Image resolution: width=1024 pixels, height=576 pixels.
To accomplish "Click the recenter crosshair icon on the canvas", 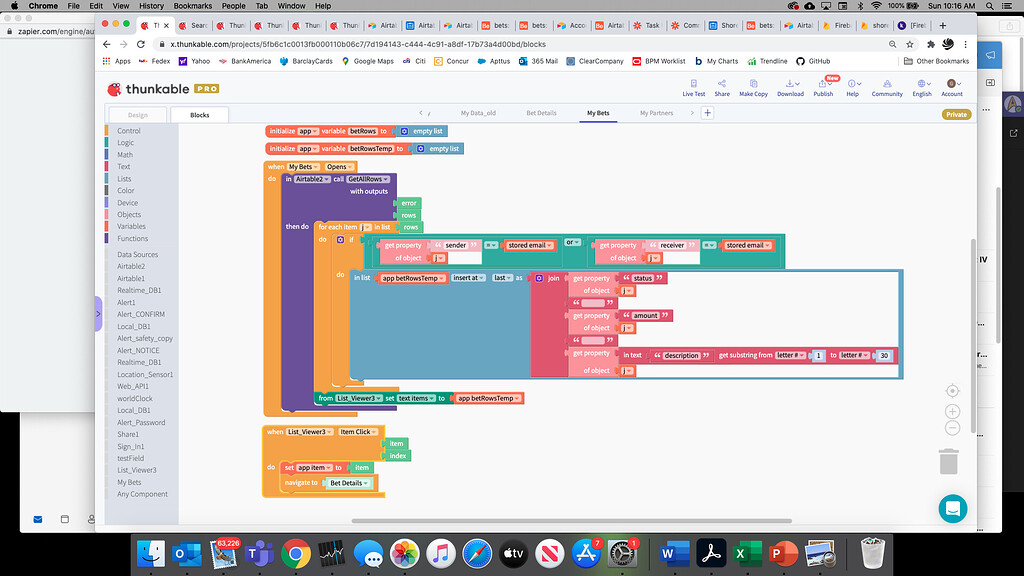I will tap(951, 390).
